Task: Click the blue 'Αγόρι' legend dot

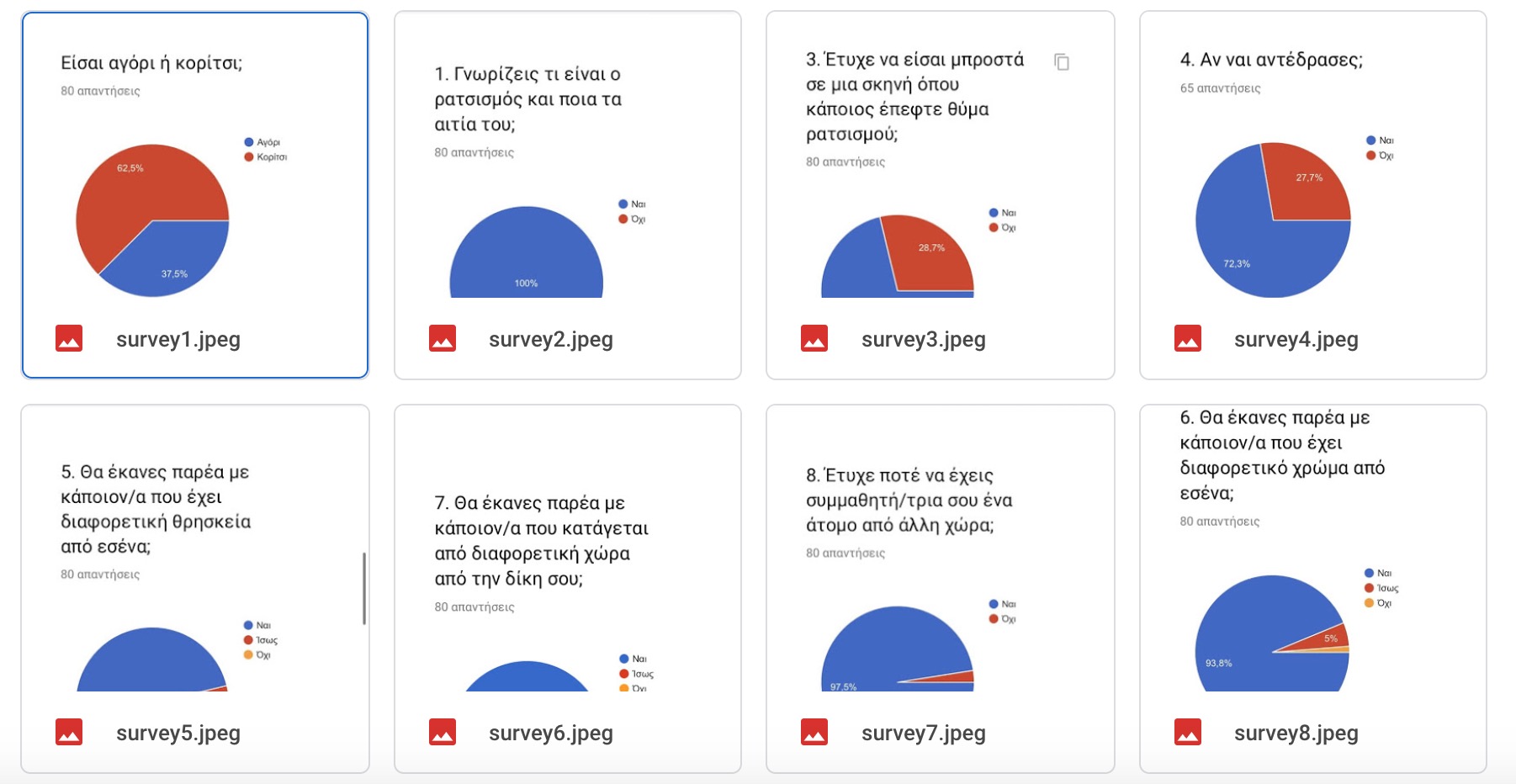Action: [249, 142]
